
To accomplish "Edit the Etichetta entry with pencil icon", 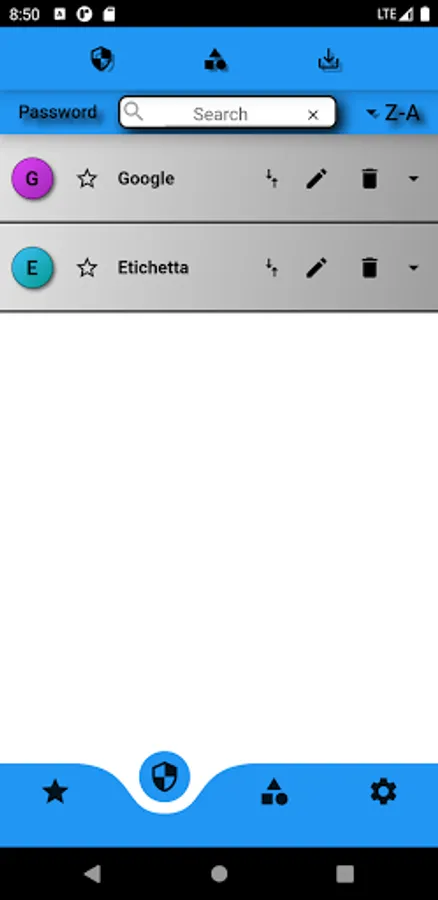I will 316,267.
